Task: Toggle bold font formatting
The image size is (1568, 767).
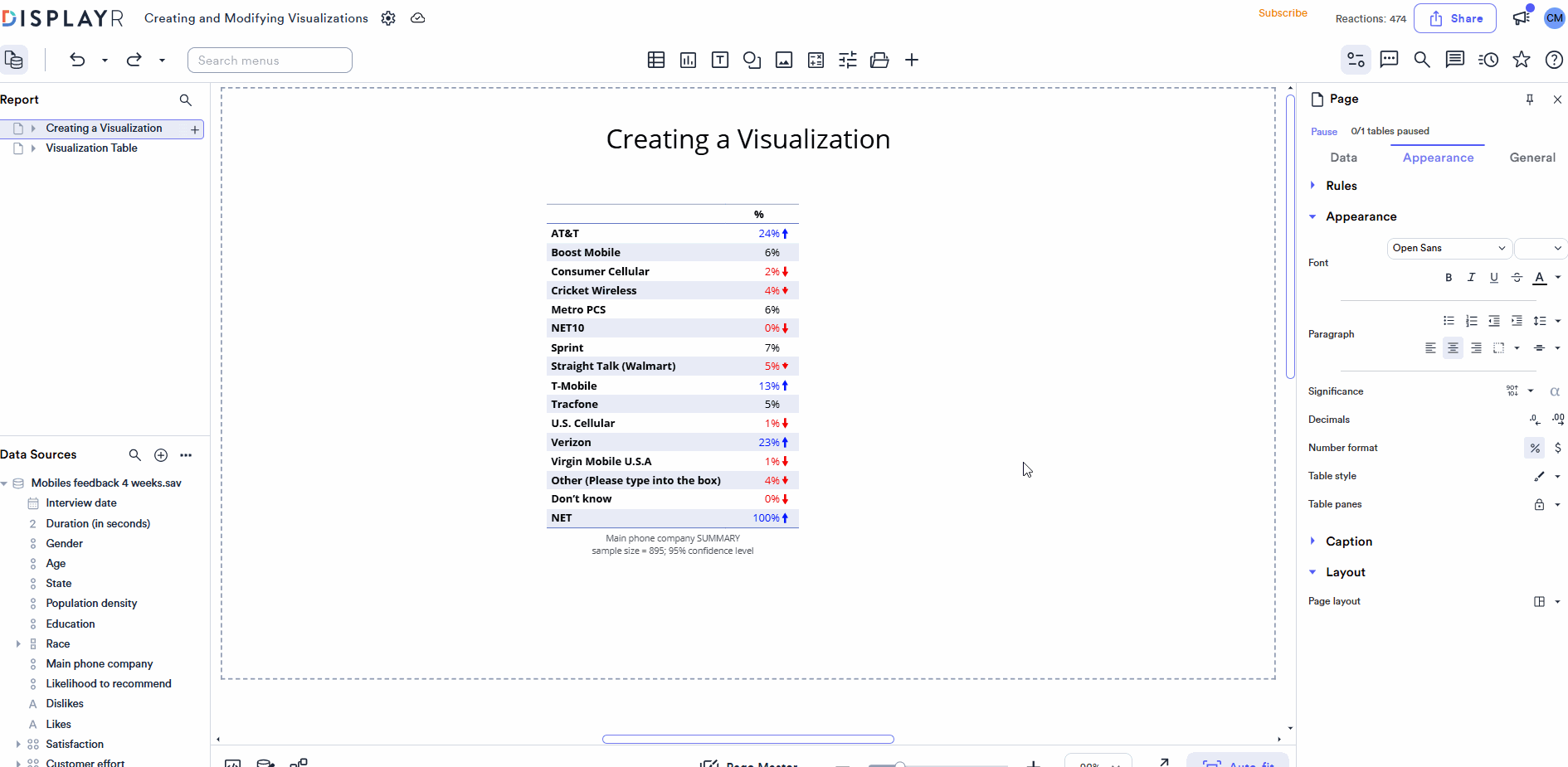Action: (x=1449, y=278)
